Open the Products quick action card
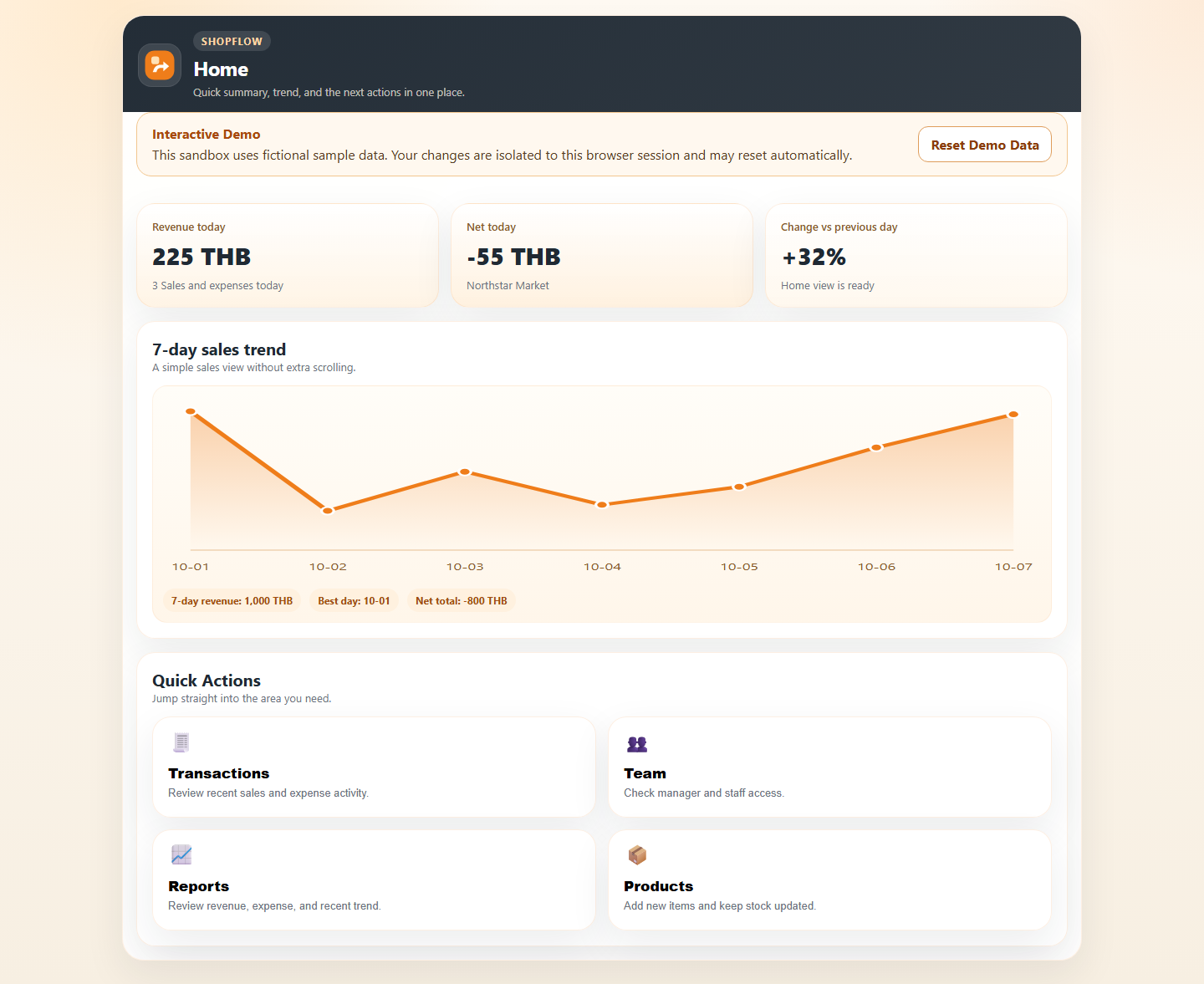 click(x=829, y=879)
